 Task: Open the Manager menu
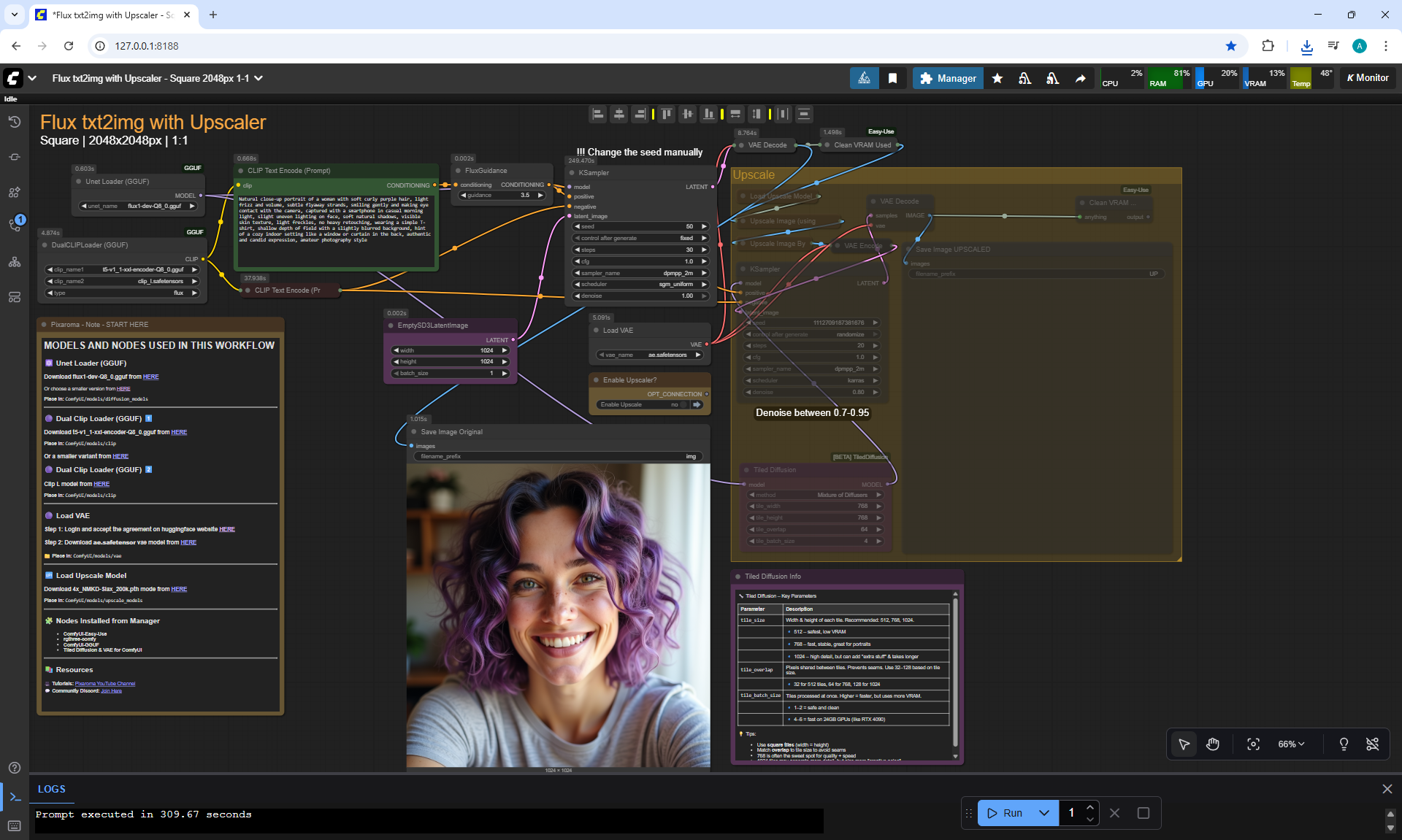pos(948,78)
